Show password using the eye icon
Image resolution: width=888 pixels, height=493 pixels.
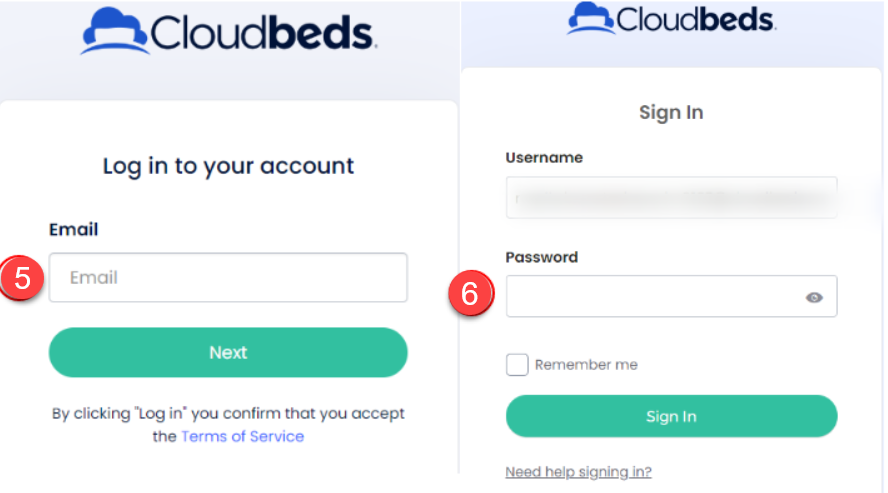coord(814,297)
